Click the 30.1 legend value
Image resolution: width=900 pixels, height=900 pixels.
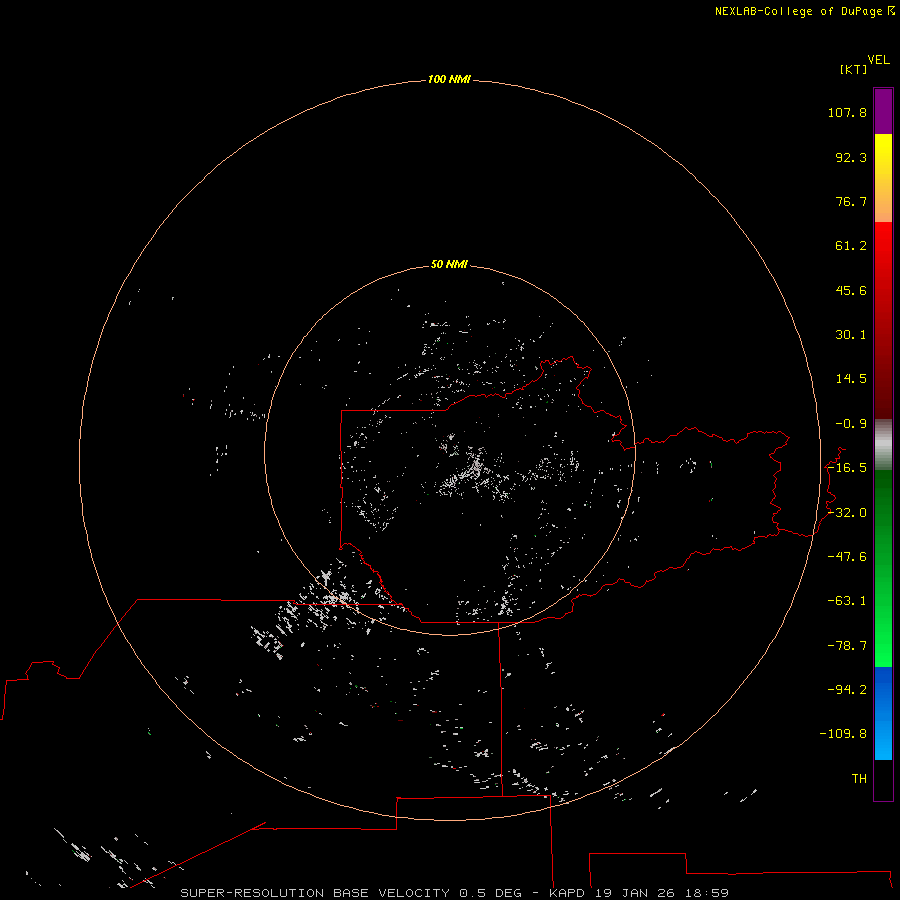851,335
